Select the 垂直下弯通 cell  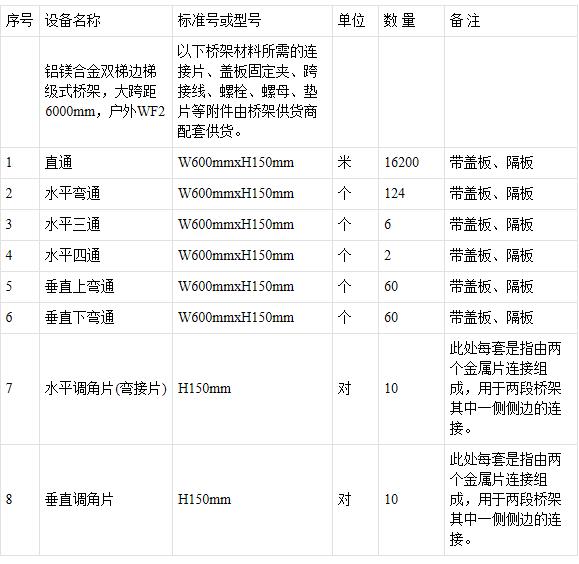[106, 318]
